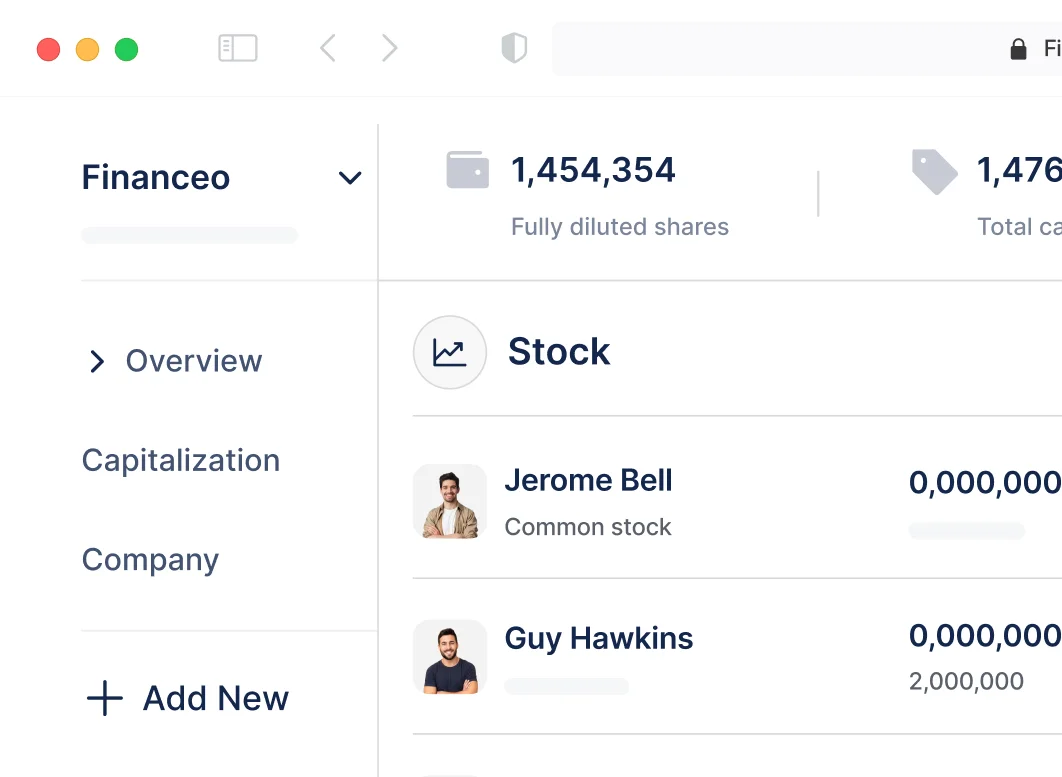Click the wallet icon beside fully diluted shares

click(x=466, y=169)
